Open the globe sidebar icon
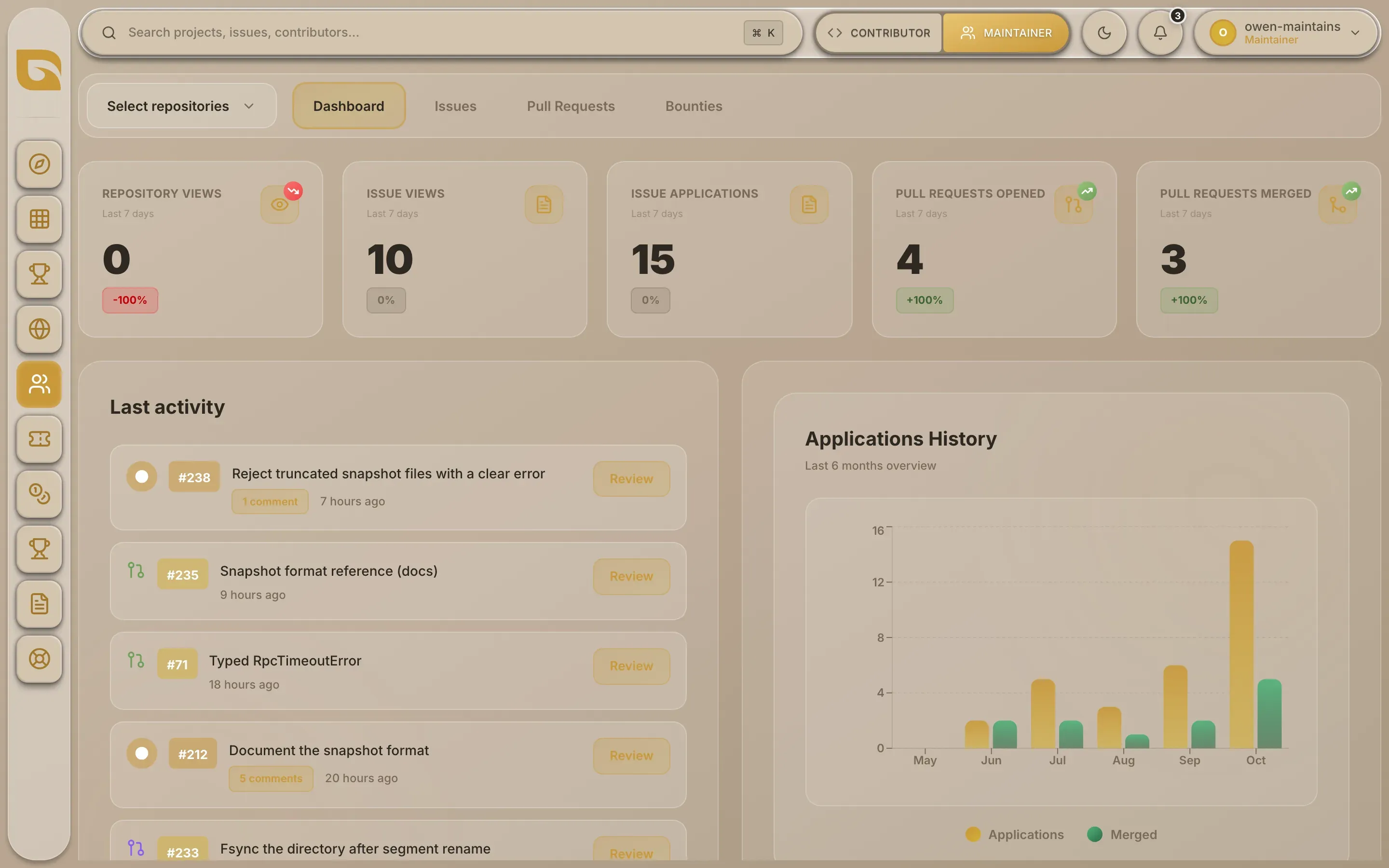 39,329
